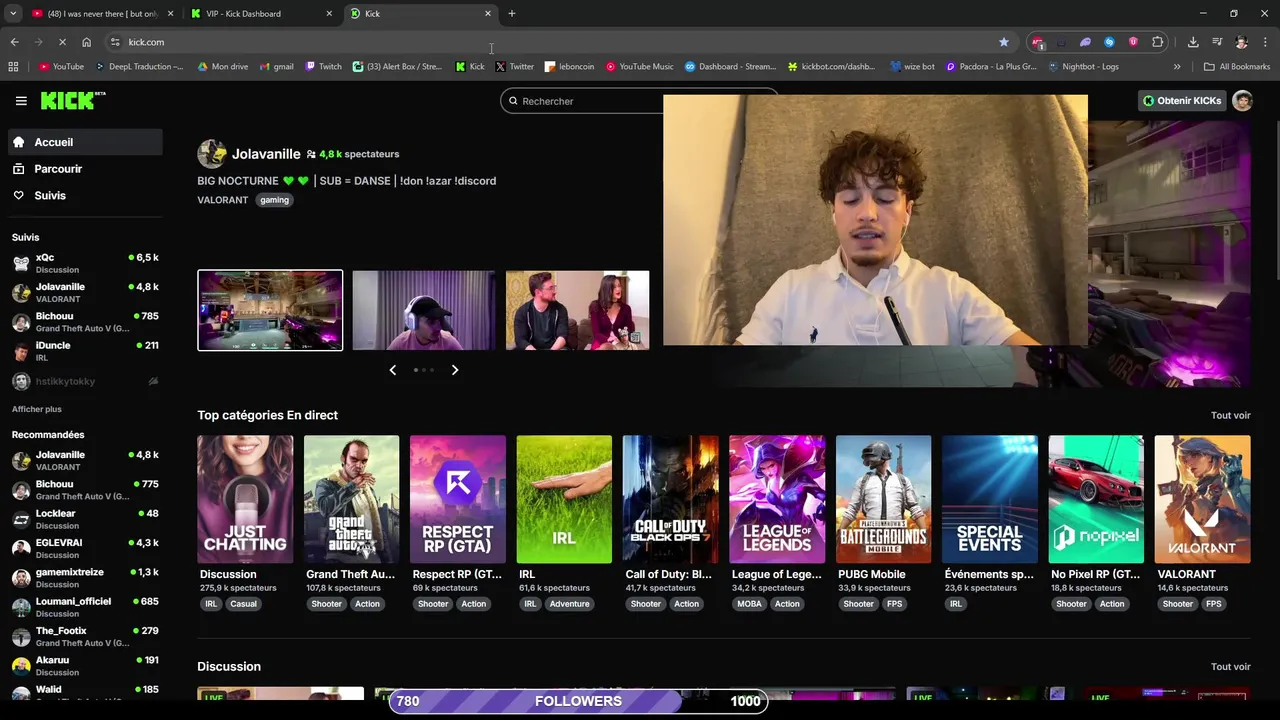Open the Kick hamburger menu

[x=21, y=101]
